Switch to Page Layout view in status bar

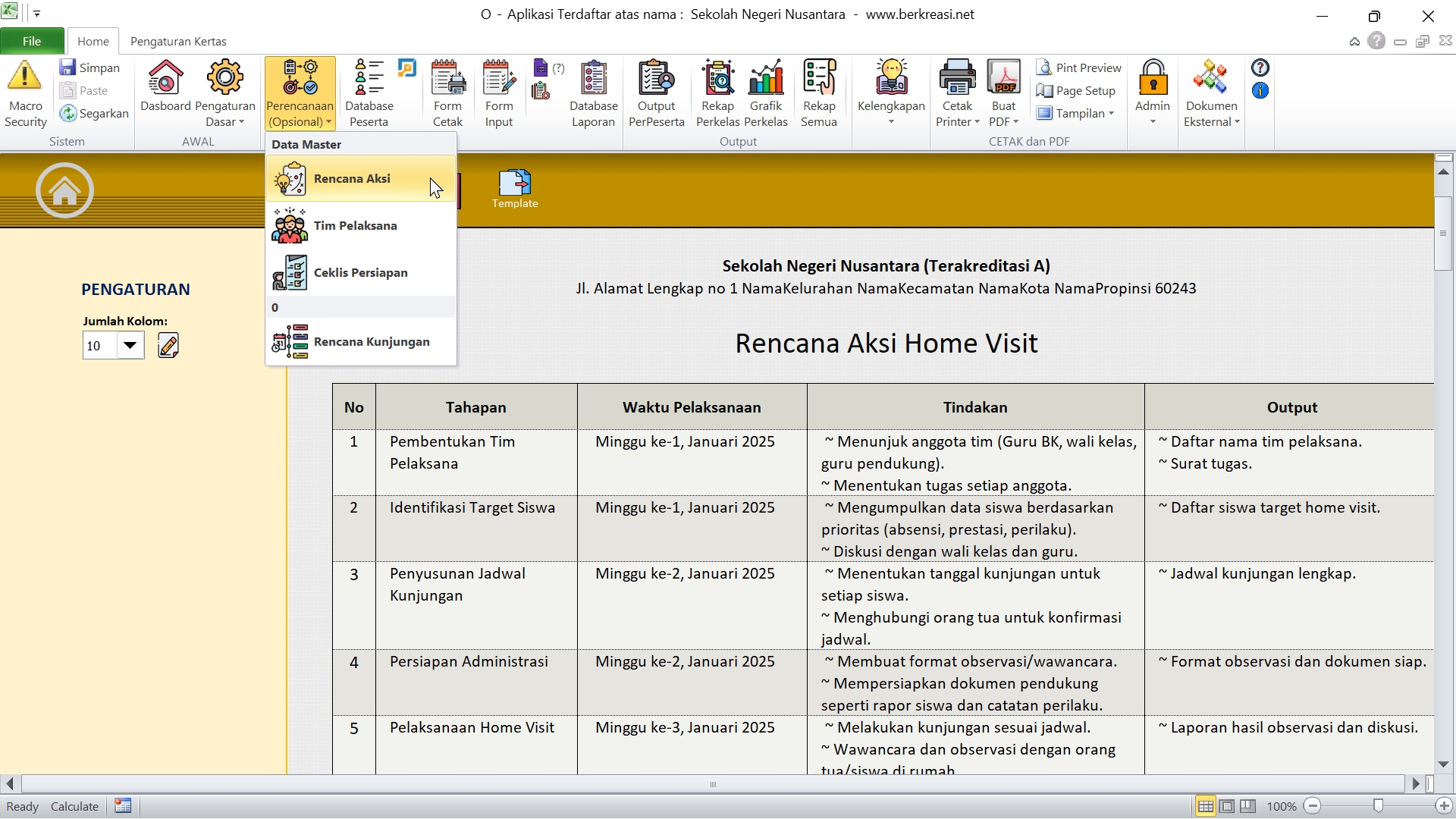coord(1227,806)
